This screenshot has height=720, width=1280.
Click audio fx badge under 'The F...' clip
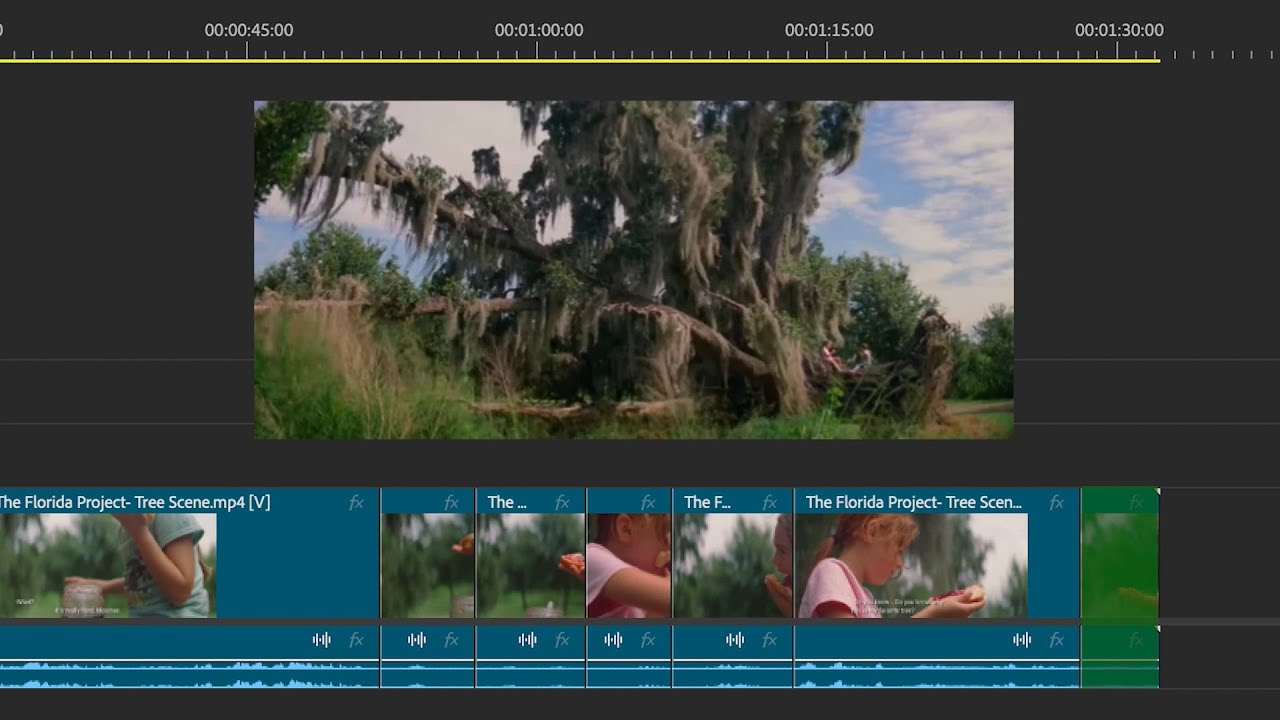769,640
